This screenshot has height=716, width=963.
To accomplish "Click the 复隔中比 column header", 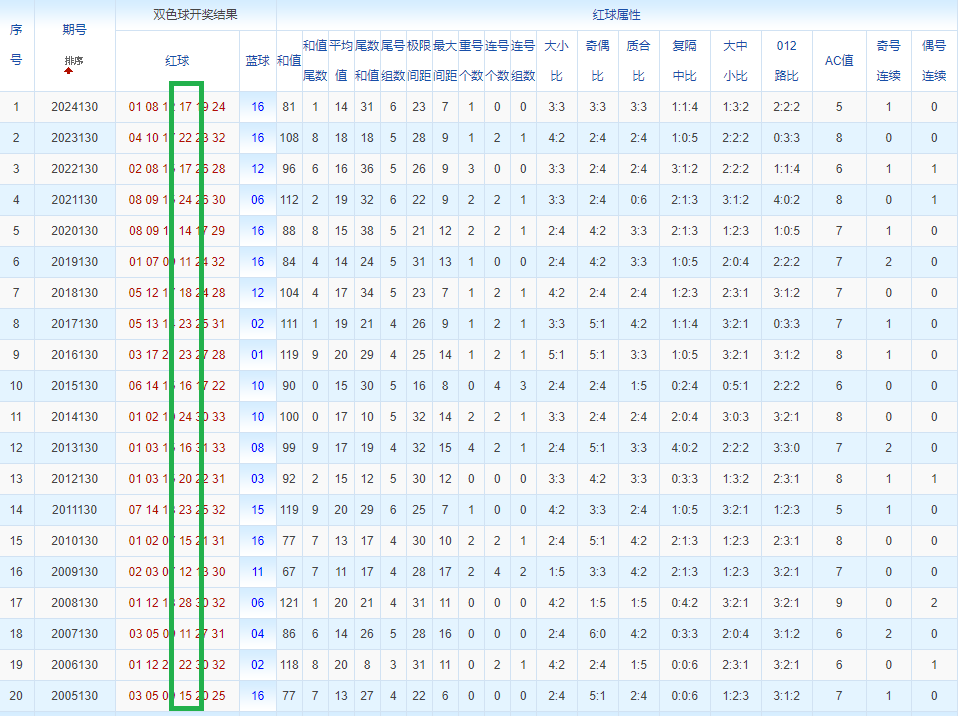I will [x=684, y=60].
